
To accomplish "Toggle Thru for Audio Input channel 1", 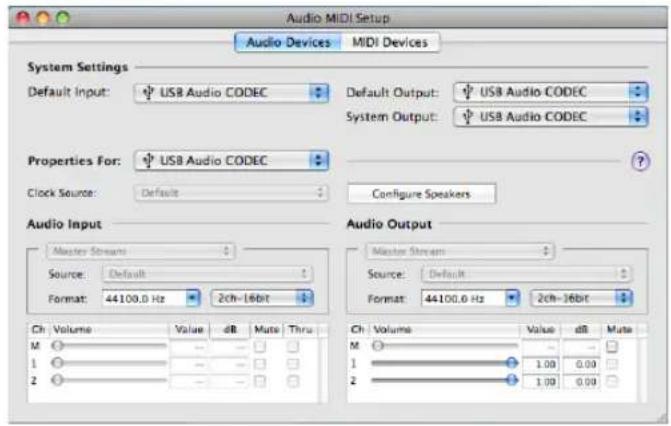I will click(293, 364).
